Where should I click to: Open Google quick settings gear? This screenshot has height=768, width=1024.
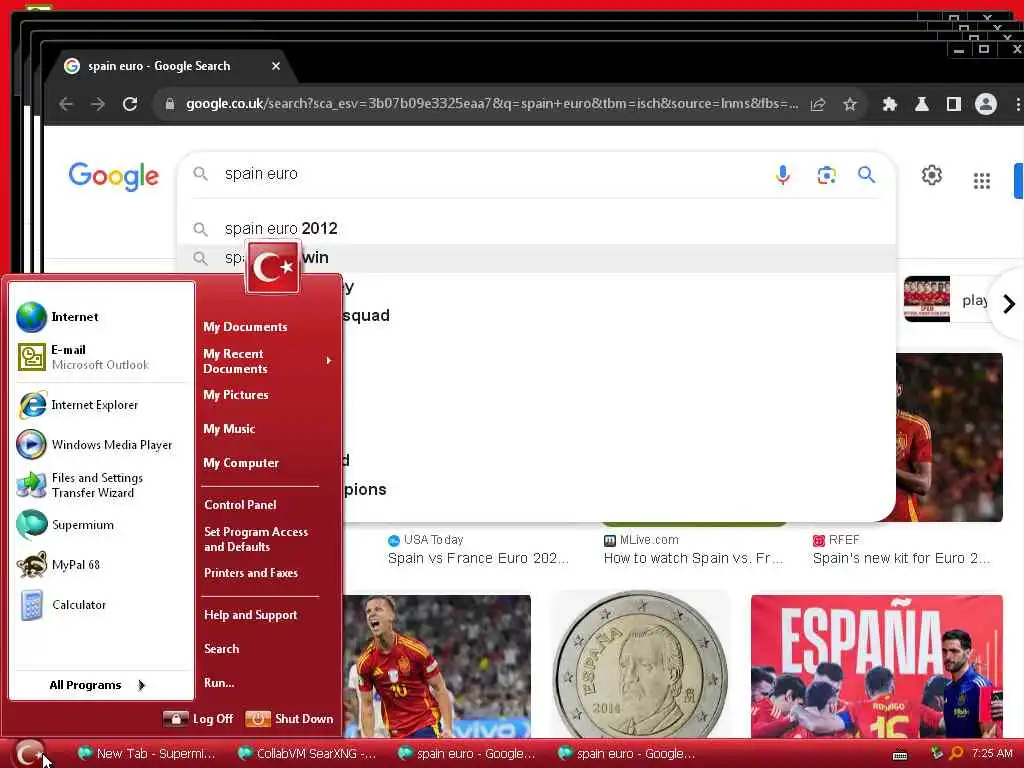932,175
